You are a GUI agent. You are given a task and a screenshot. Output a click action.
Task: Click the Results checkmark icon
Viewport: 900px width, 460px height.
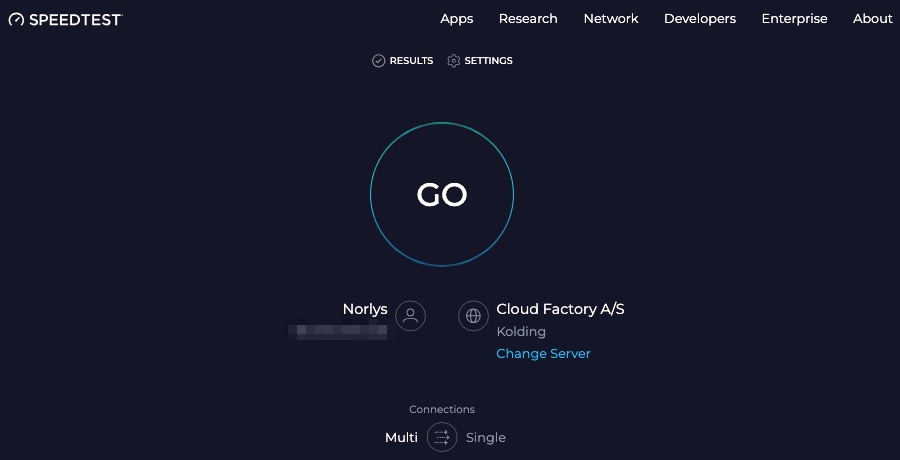[x=378, y=61]
